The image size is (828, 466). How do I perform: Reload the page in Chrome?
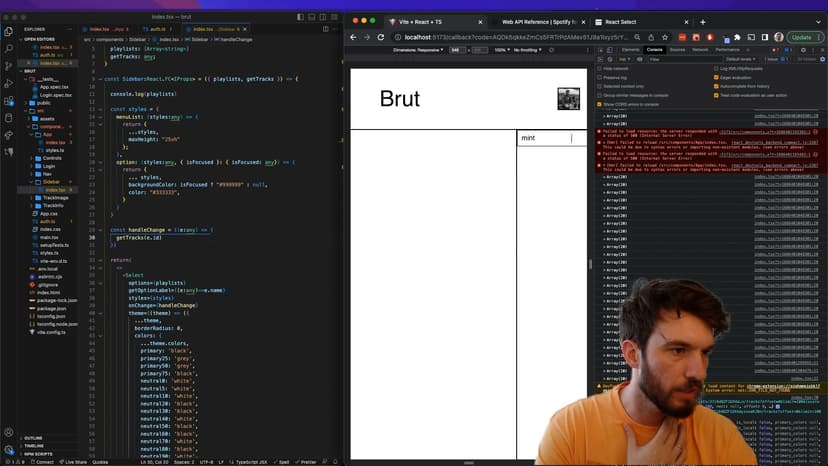(383, 37)
